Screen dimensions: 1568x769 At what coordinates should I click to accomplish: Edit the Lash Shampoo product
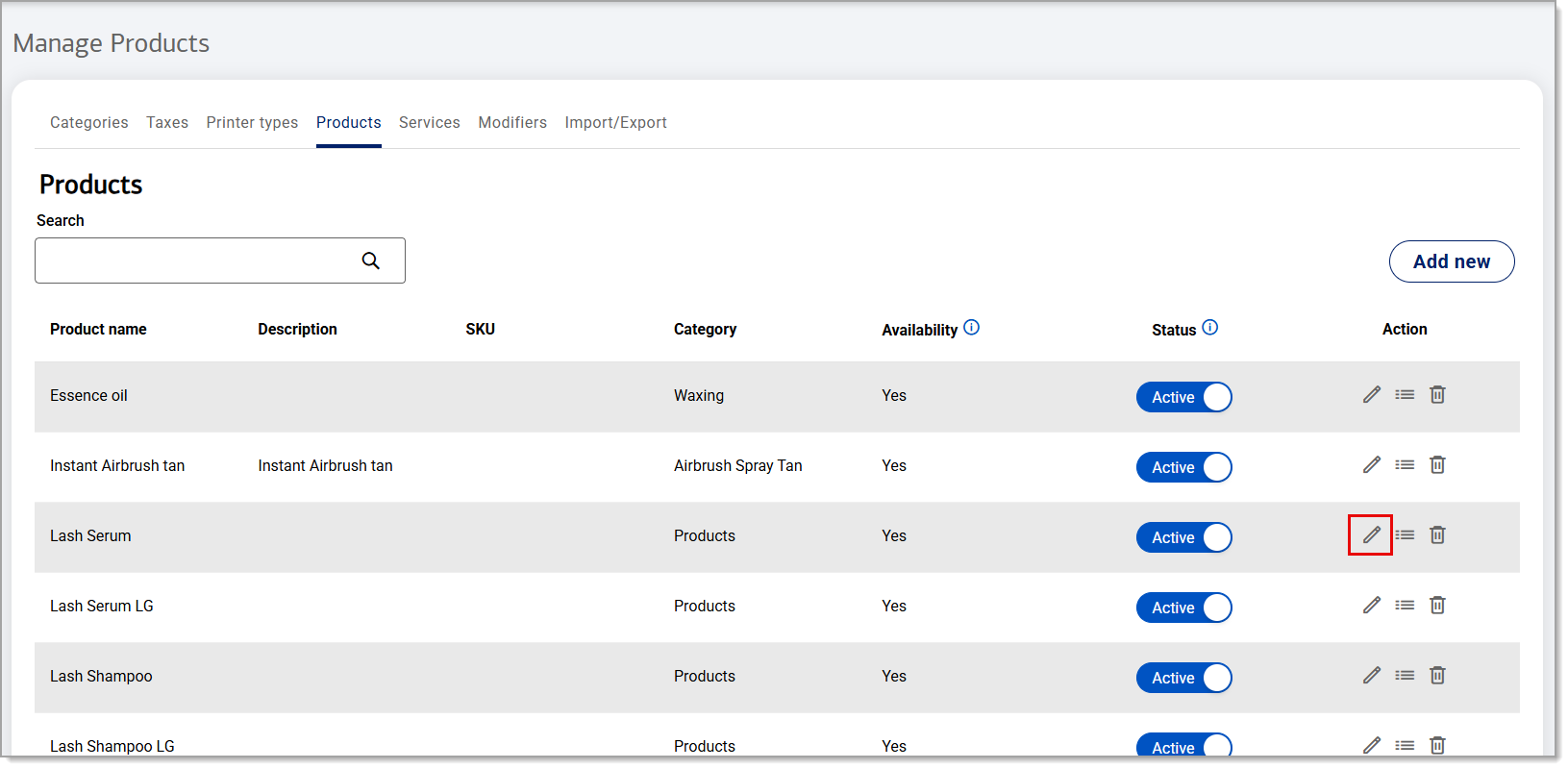click(x=1371, y=676)
